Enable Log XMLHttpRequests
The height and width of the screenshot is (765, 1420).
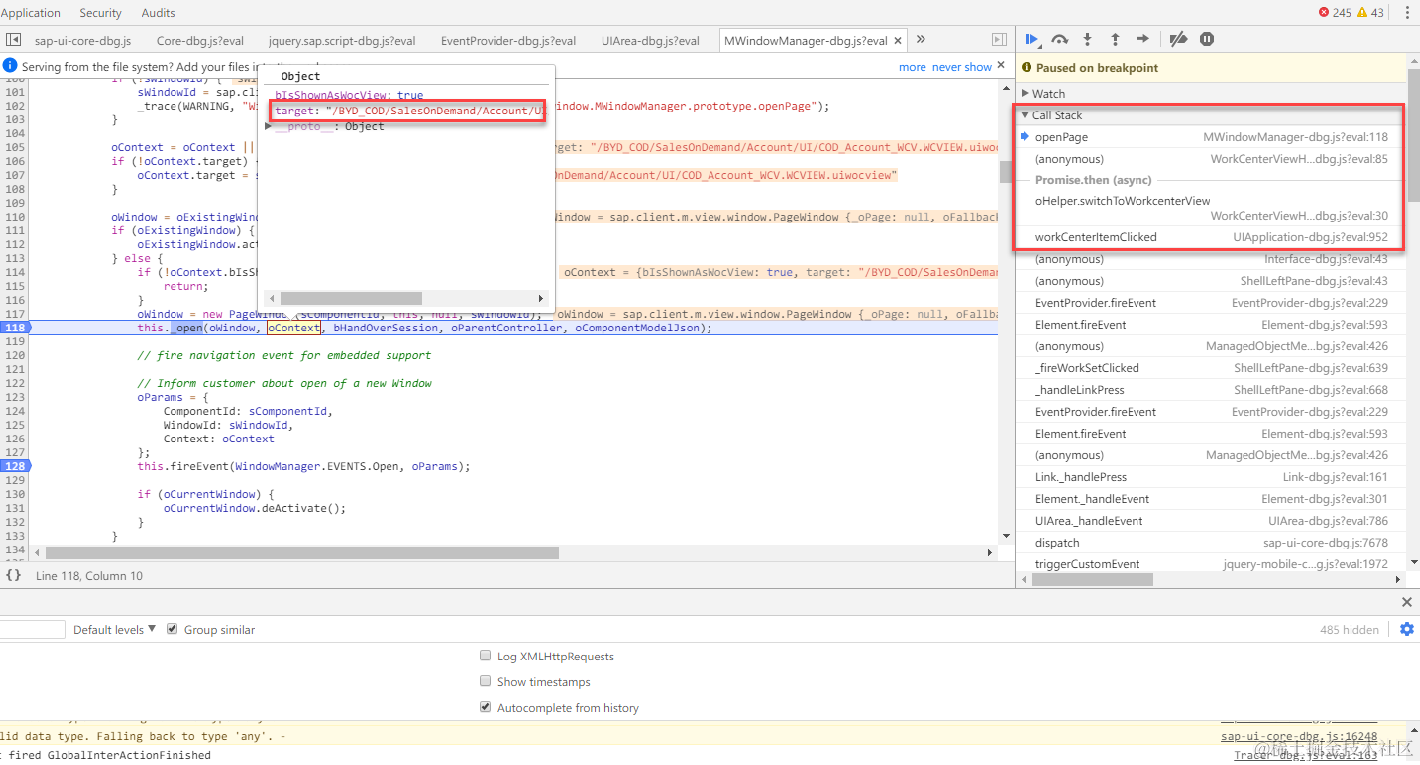(486, 656)
